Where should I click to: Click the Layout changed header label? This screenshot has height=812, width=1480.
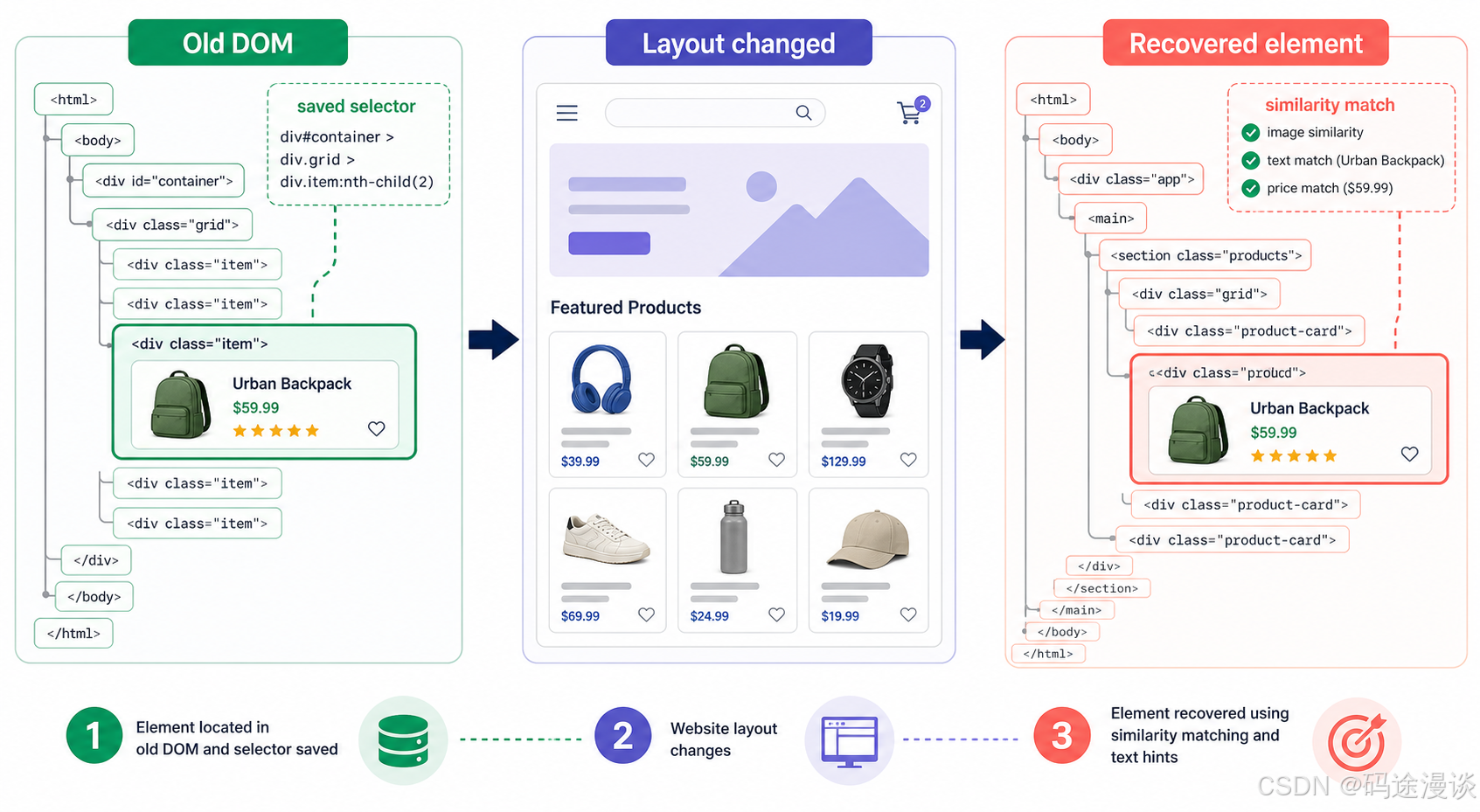(739, 43)
